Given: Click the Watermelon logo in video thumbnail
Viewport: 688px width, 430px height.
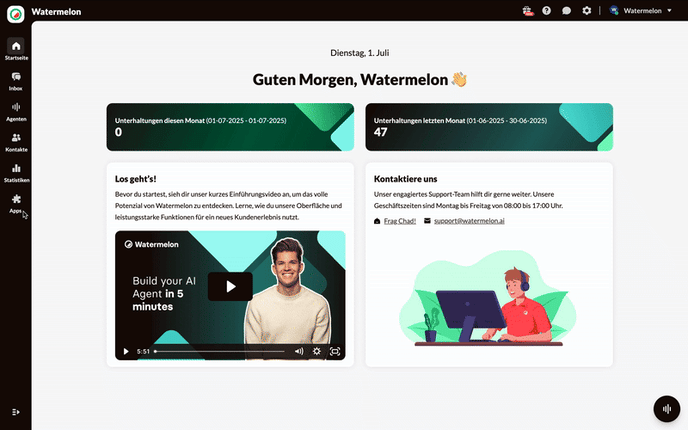Looking at the screenshot, I should pos(151,244).
